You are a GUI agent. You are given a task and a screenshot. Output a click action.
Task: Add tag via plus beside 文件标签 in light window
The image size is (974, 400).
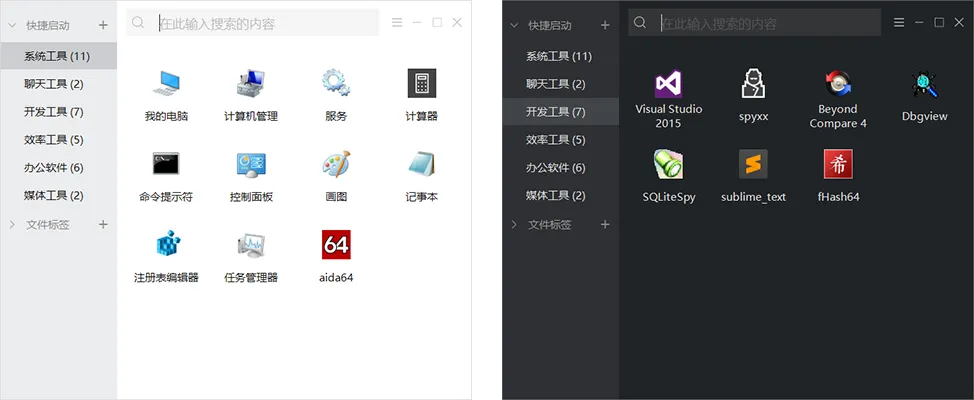tap(103, 224)
